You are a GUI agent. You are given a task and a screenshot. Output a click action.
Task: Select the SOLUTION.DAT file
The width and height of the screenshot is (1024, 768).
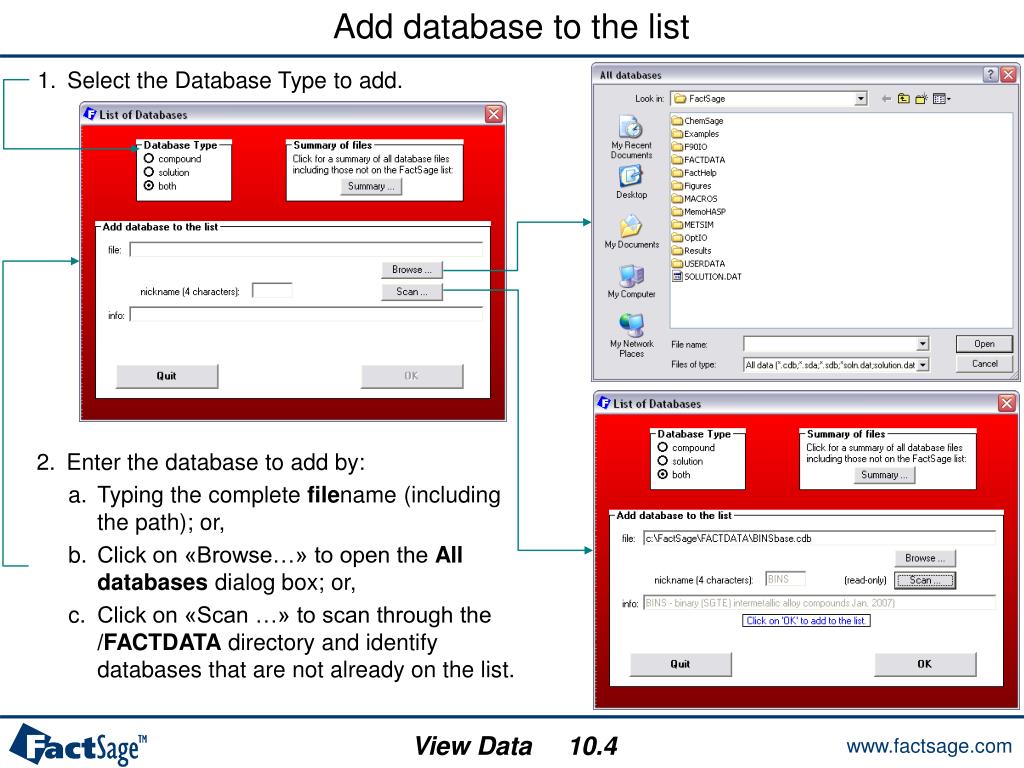tap(707, 277)
